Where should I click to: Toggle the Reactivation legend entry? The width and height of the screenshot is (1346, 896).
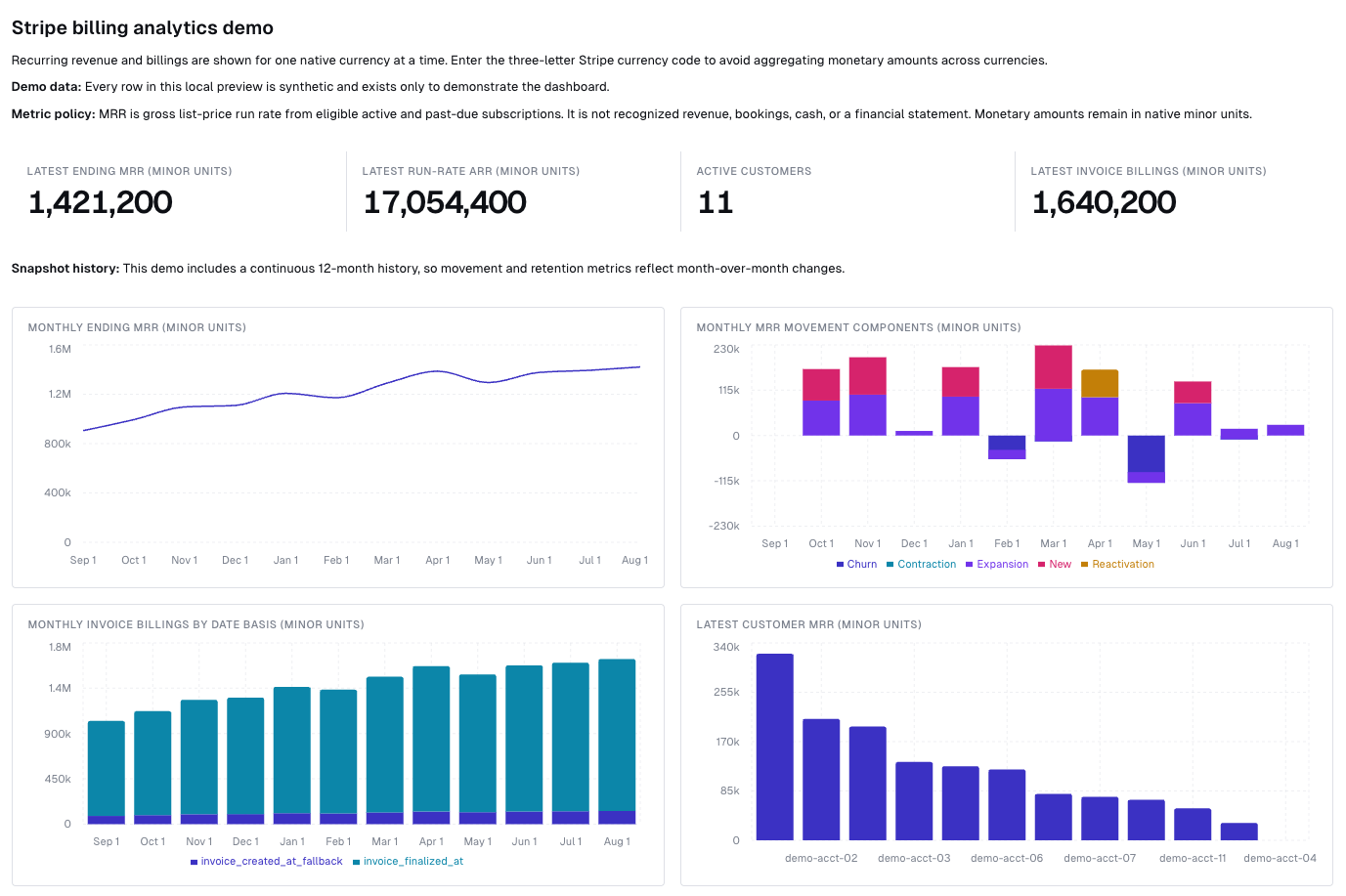(1117, 564)
